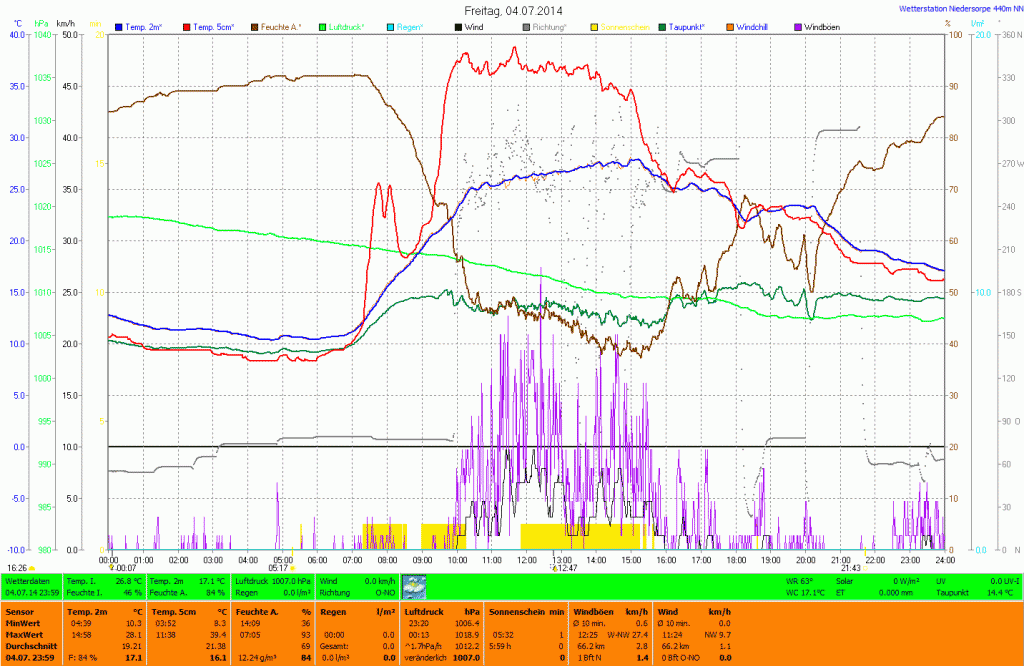Image resolution: width=1024 pixels, height=666 pixels.
Task: Click the 05:17 sunrise time marker
Action: click(279, 568)
